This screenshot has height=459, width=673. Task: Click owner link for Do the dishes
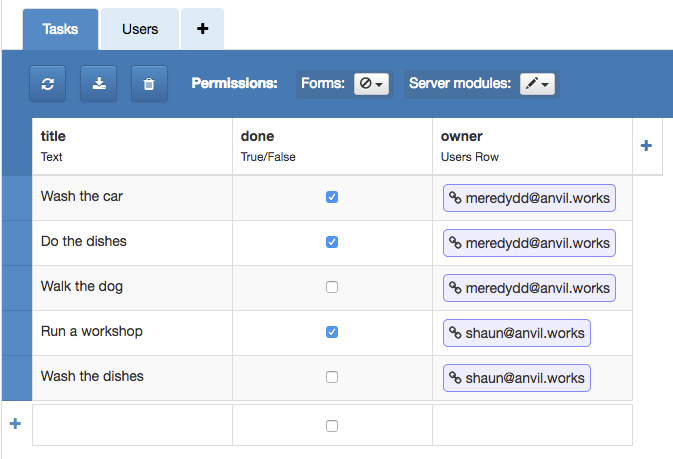pos(529,243)
